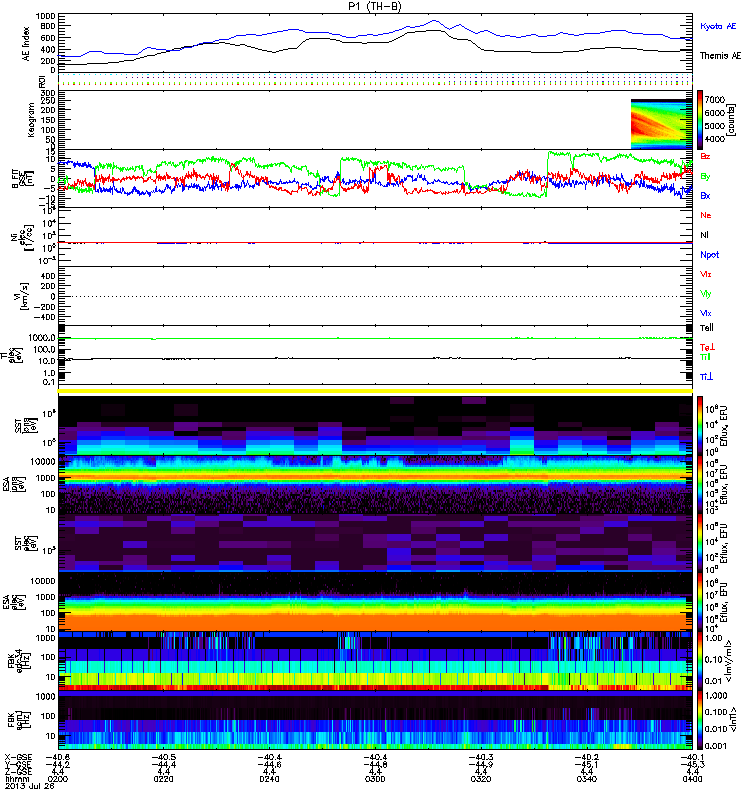Image resolution: width=750 pixels, height=800 pixels.
Task: Open the keogram image inset
Action: pos(661,124)
